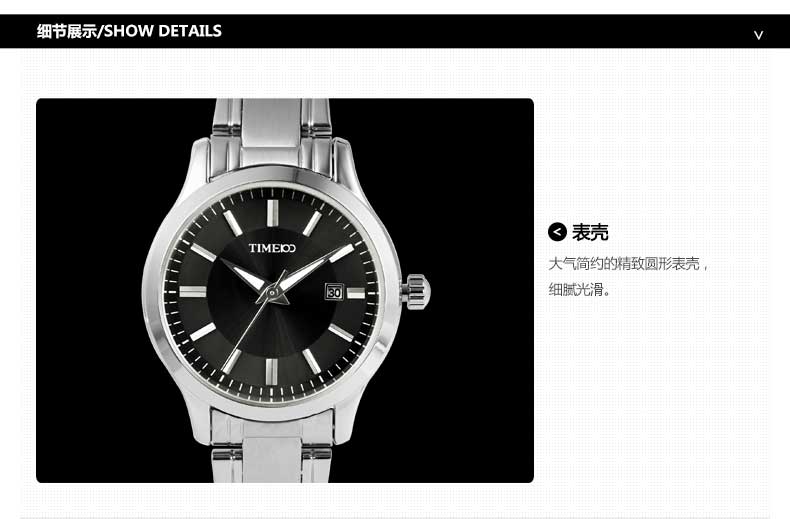Click the 6 o'clock hour marker
Screen dimensions: 790x519
(x=271, y=372)
